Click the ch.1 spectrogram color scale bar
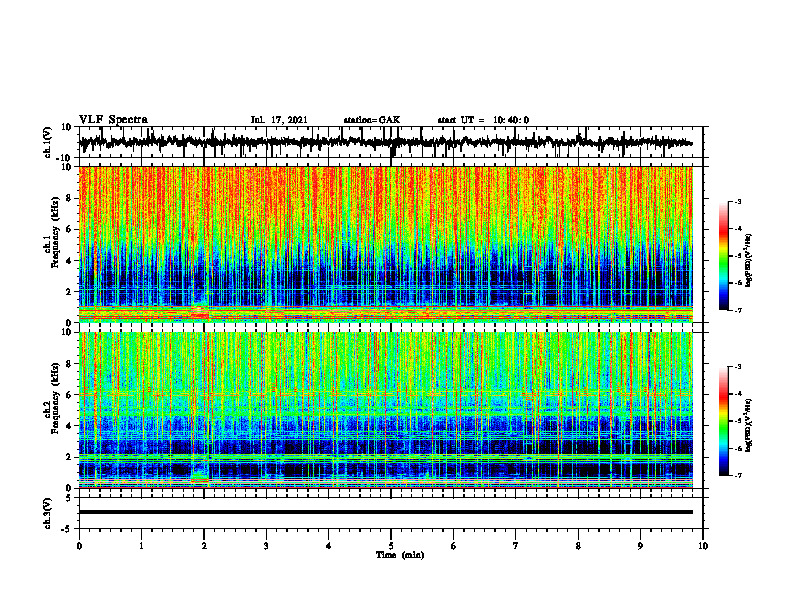The width and height of the screenshot is (792, 612). click(x=723, y=256)
